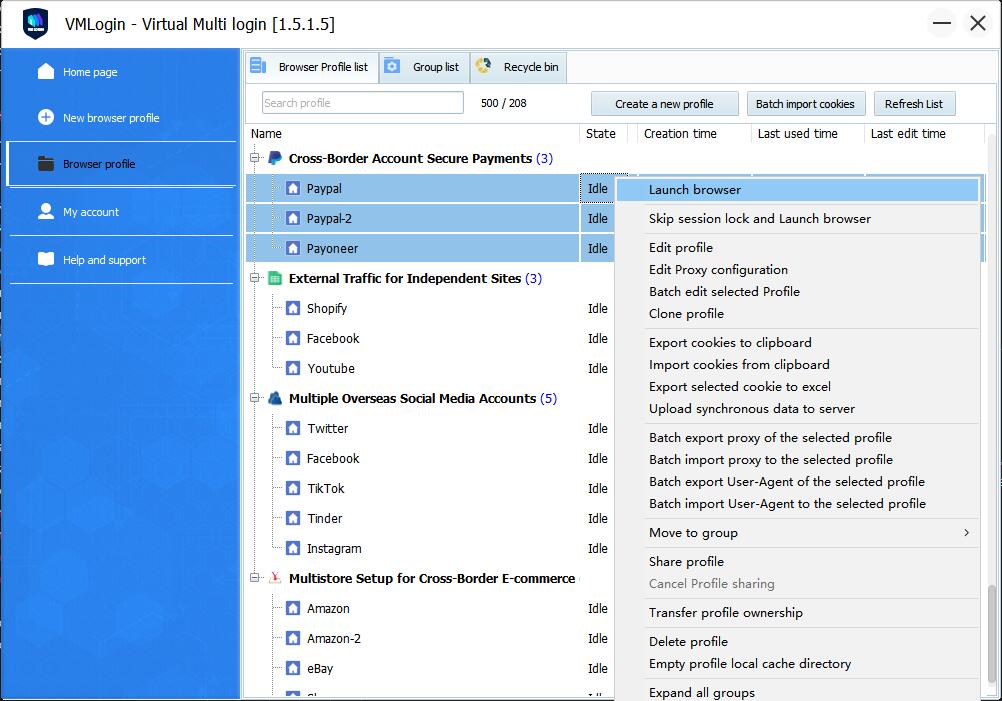
Task: Click Create a new profile button
Action: pyautogui.click(x=664, y=104)
